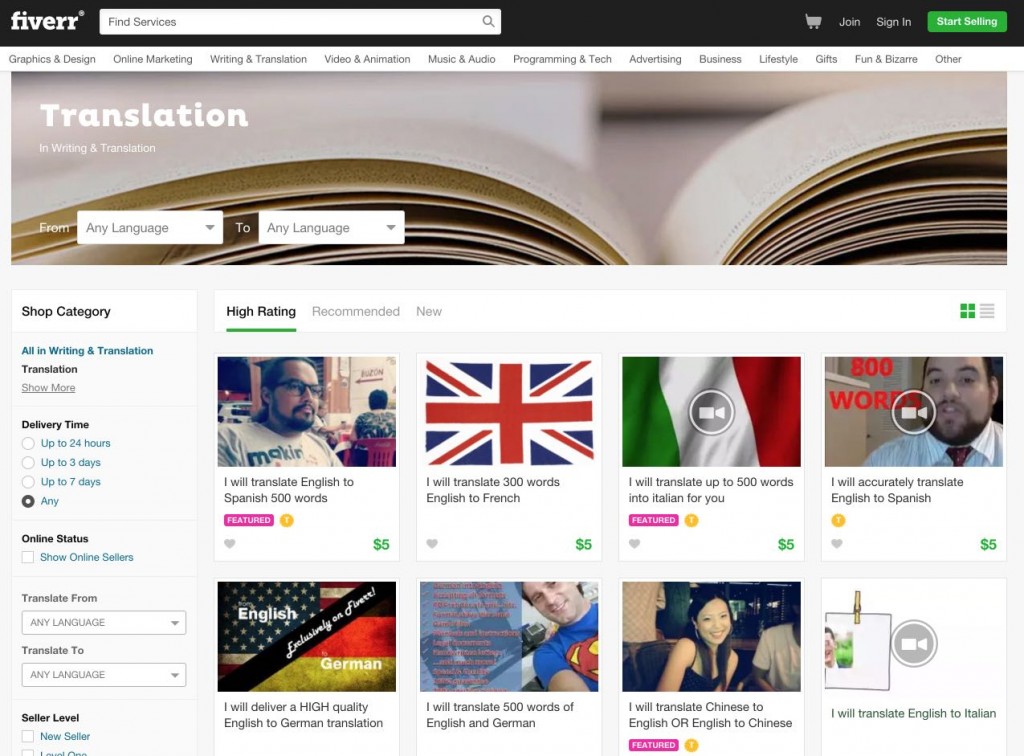
Task: Enable Show Online Sellers filter
Action: (x=27, y=557)
